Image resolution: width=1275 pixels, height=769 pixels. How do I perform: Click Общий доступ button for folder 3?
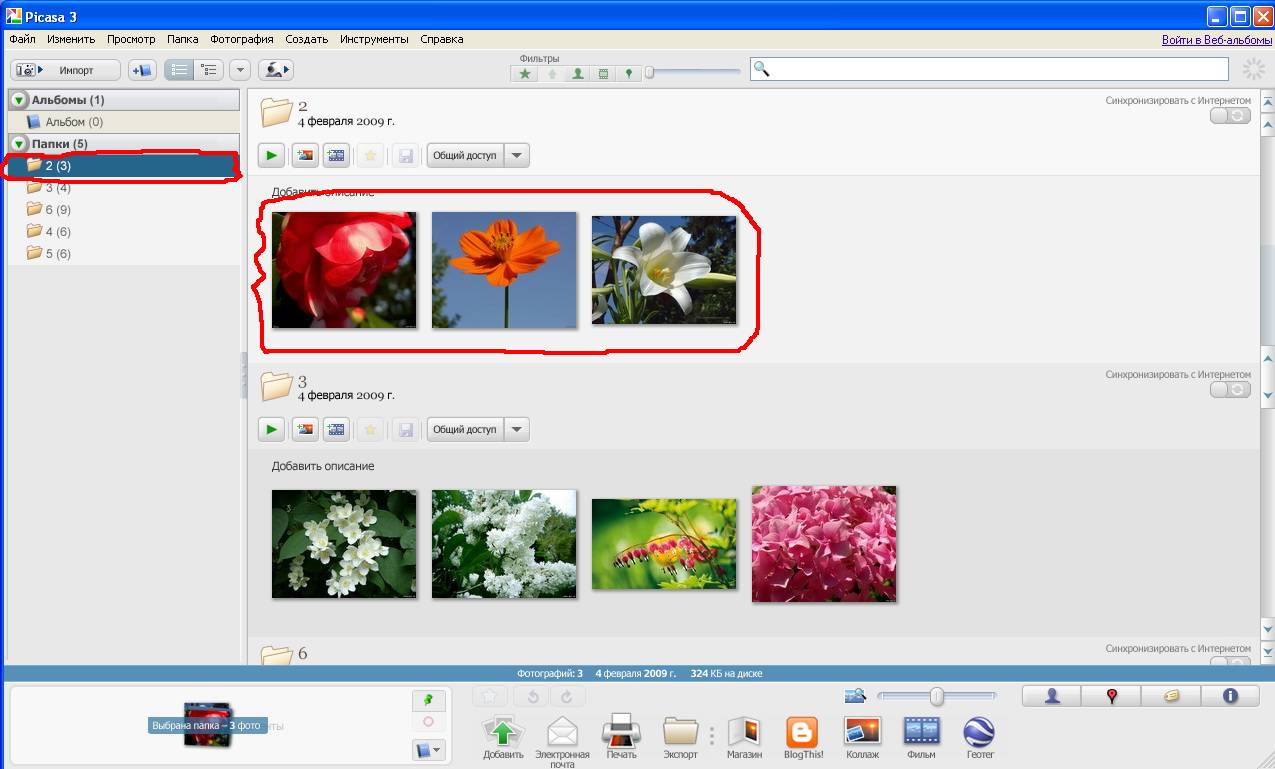click(465, 429)
